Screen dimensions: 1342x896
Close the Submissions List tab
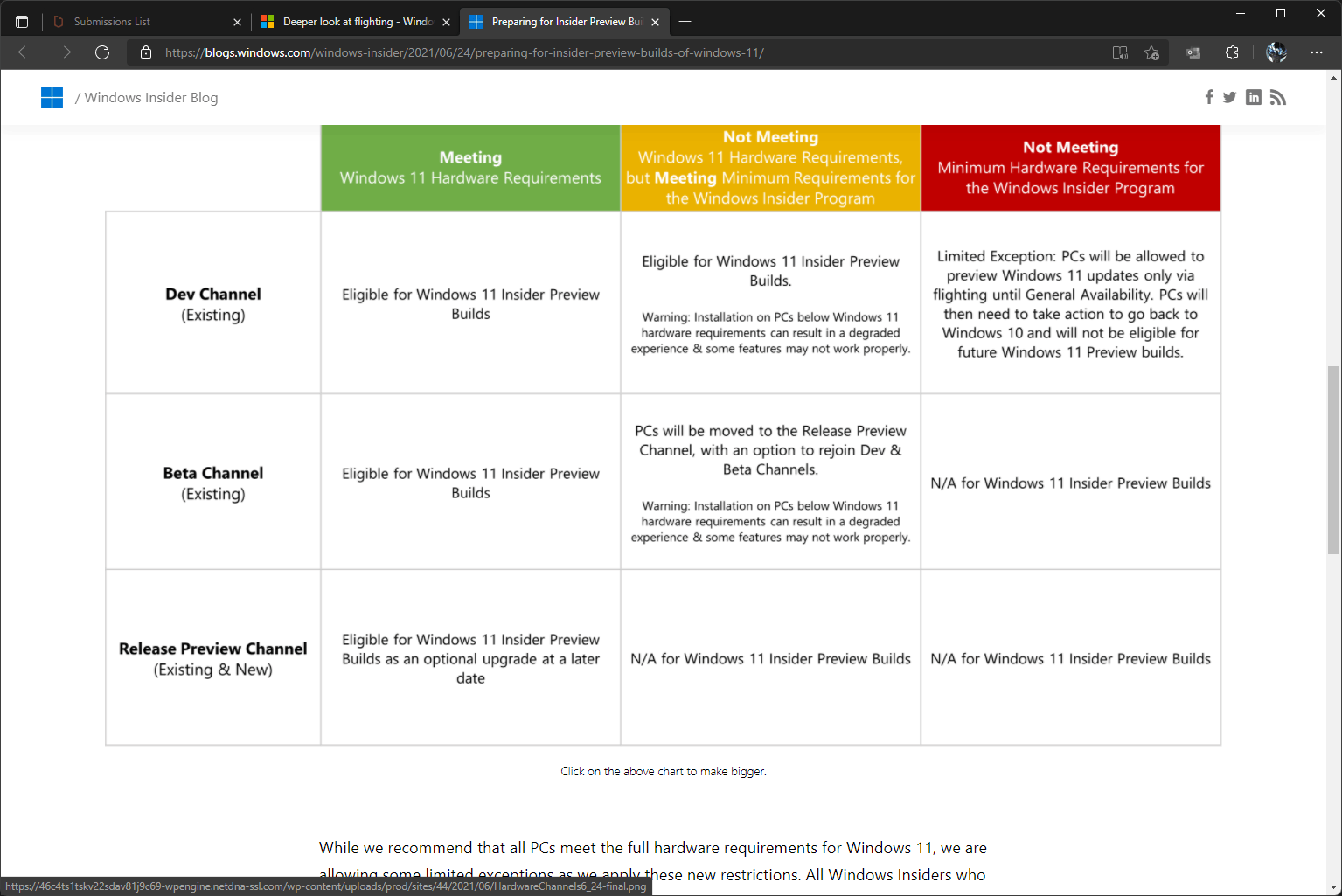click(x=237, y=22)
